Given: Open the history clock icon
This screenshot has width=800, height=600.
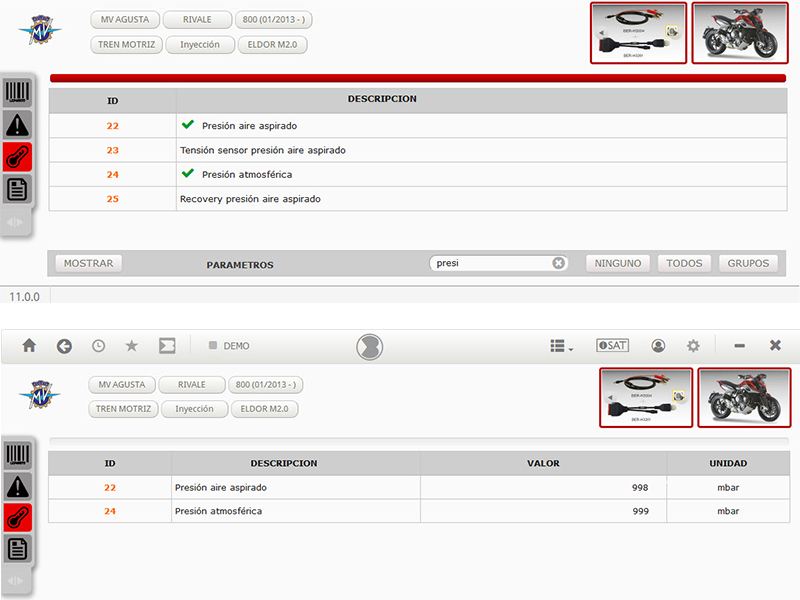Looking at the screenshot, I should (x=98, y=346).
